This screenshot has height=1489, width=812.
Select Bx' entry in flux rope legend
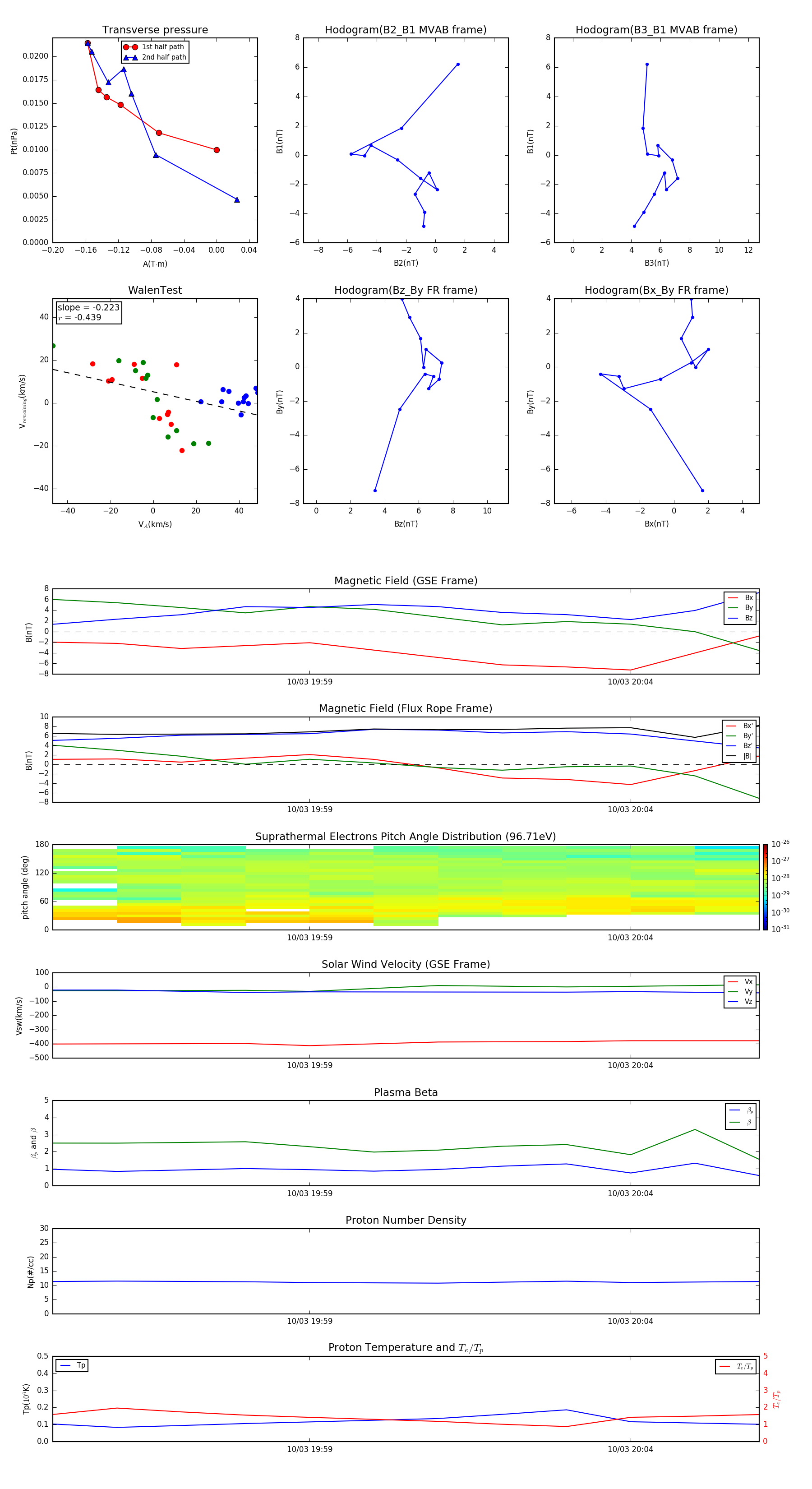point(740,726)
